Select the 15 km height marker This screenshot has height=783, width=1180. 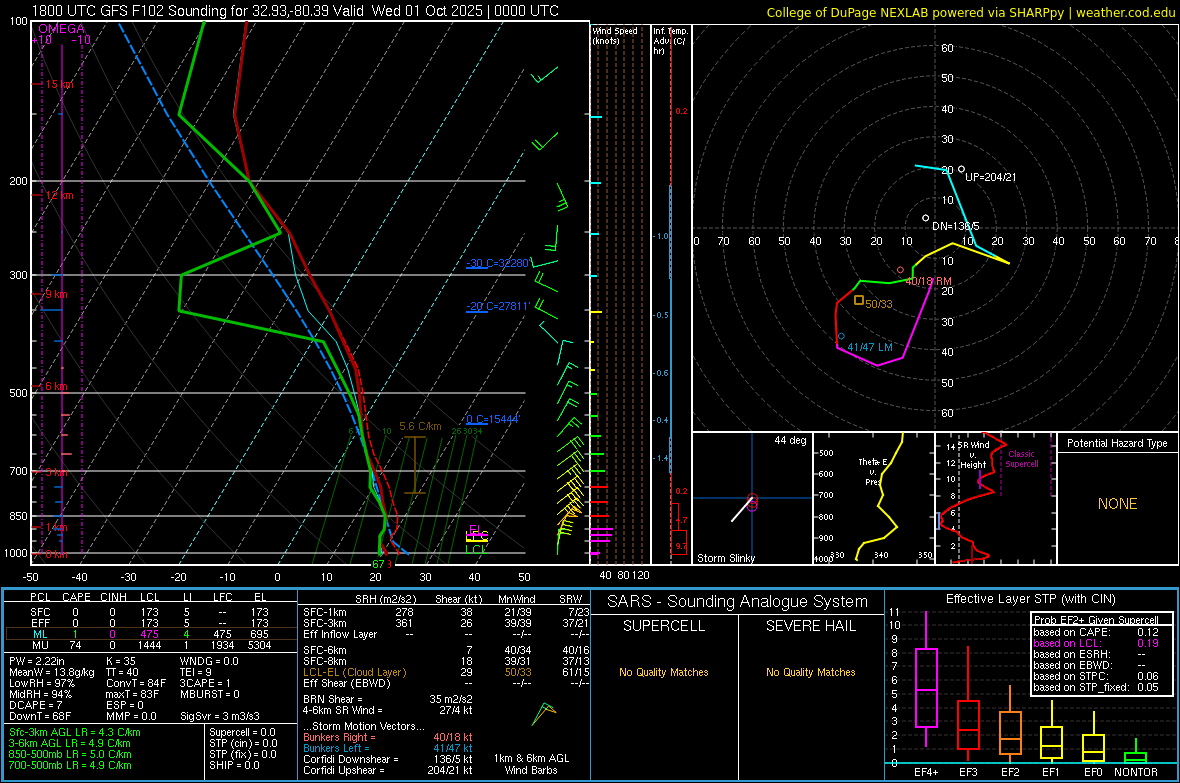click(x=57, y=84)
